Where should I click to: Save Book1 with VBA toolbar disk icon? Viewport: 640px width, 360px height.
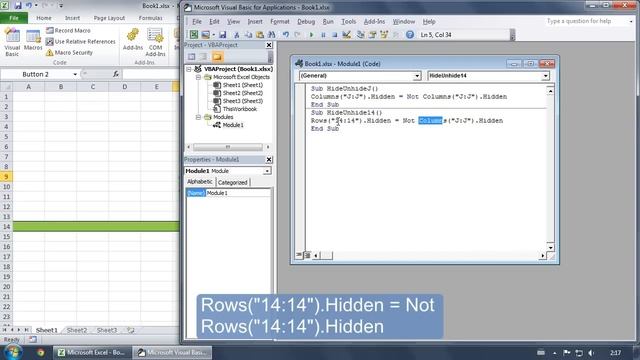[222, 35]
